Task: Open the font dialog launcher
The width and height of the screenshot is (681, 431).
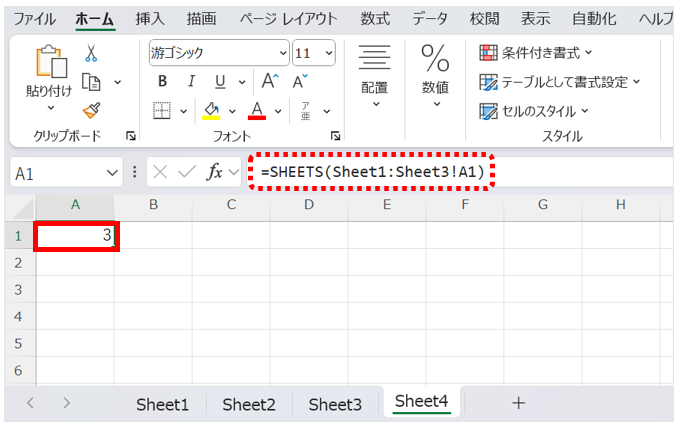Action: coord(335,136)
